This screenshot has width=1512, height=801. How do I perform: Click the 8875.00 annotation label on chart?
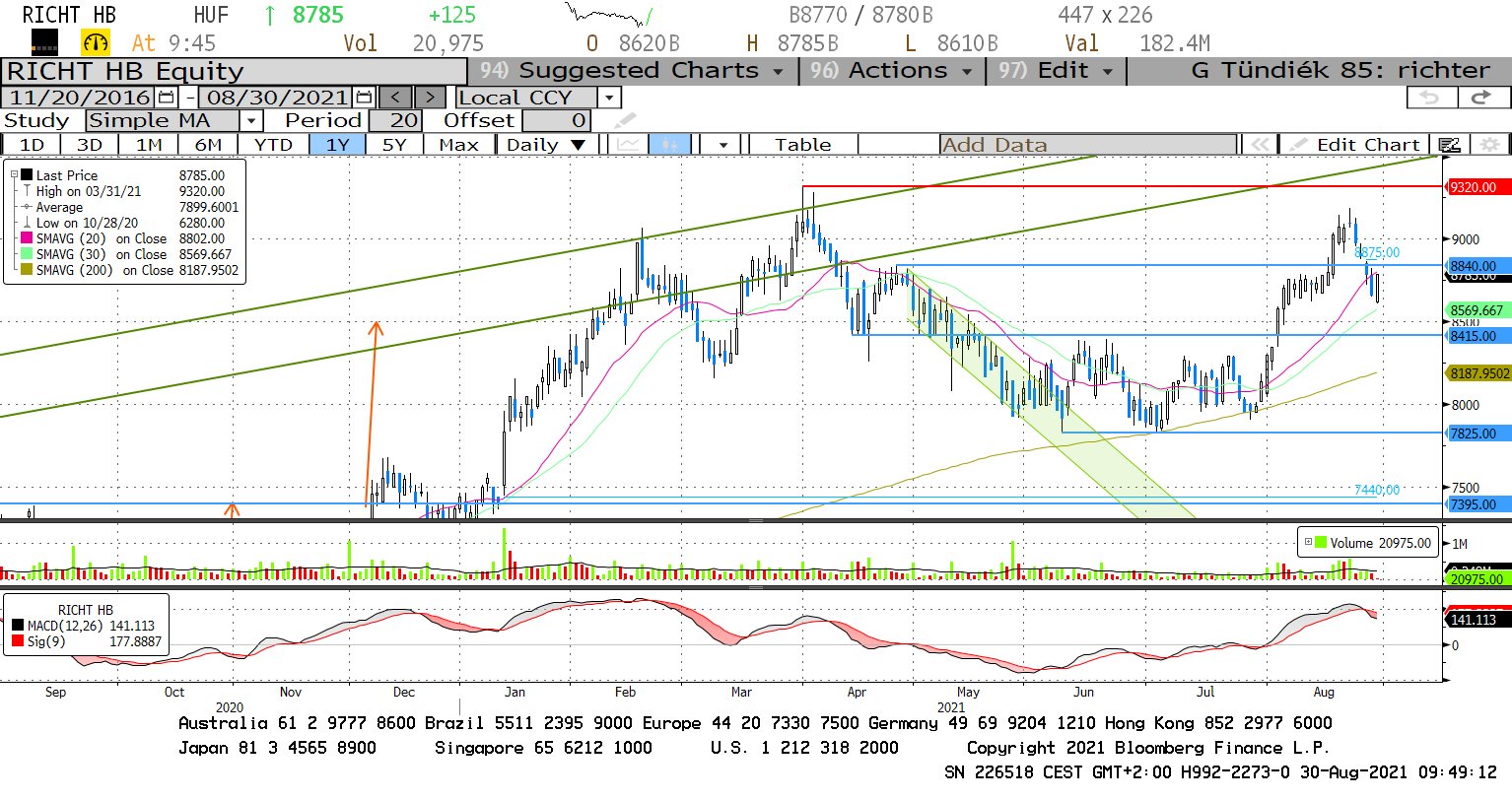(x=1377, y=253)
